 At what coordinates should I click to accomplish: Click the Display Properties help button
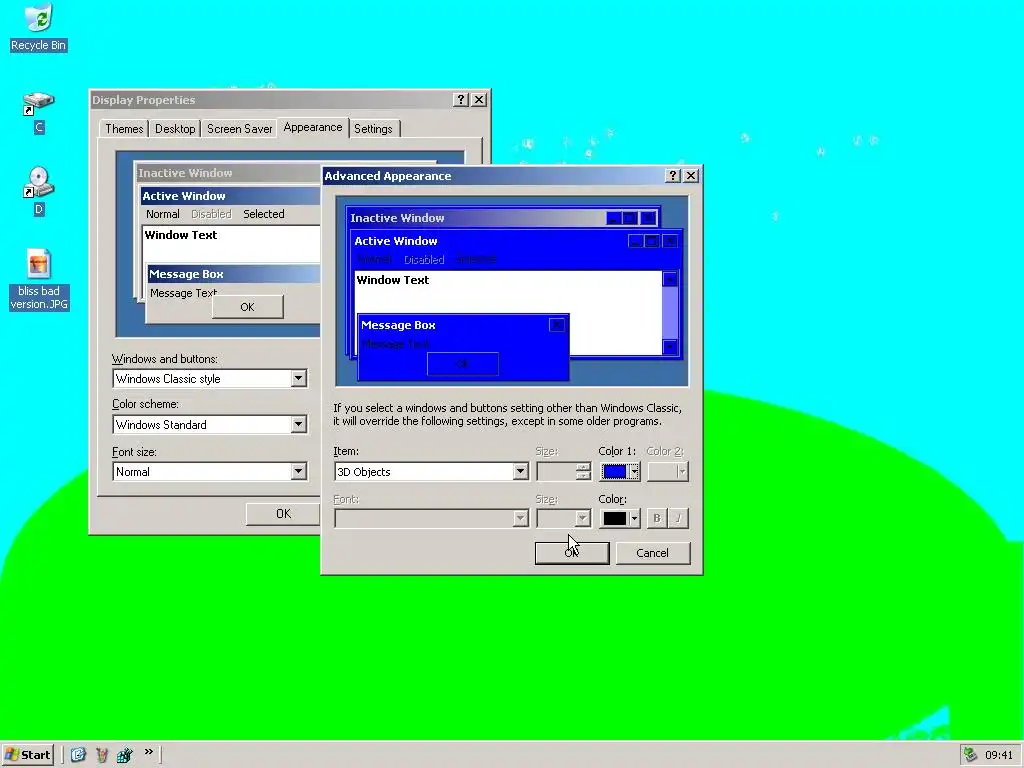[x=460, y=99]
